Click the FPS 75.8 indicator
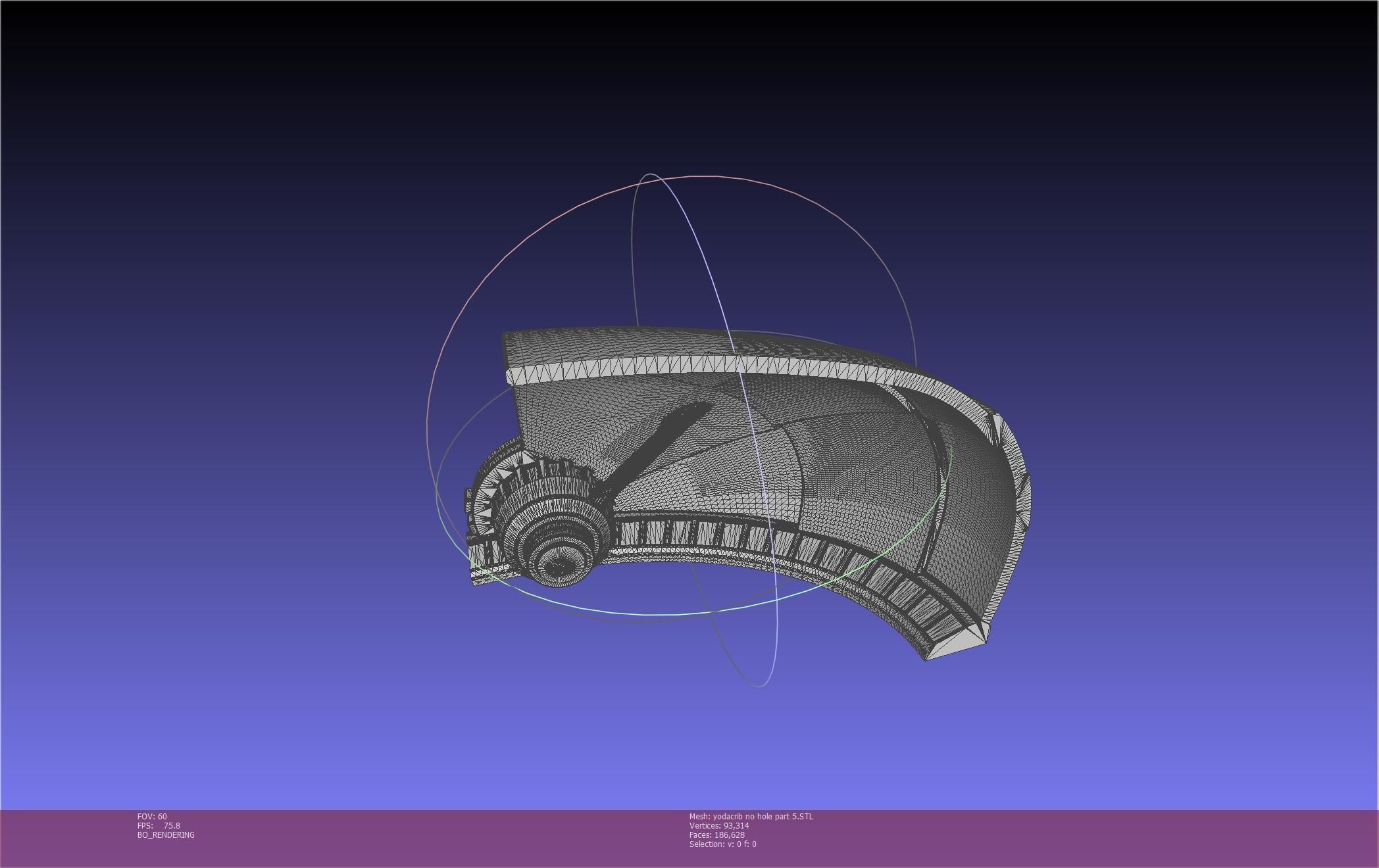This screenshot has width=1379, height=868. [159, 825]
